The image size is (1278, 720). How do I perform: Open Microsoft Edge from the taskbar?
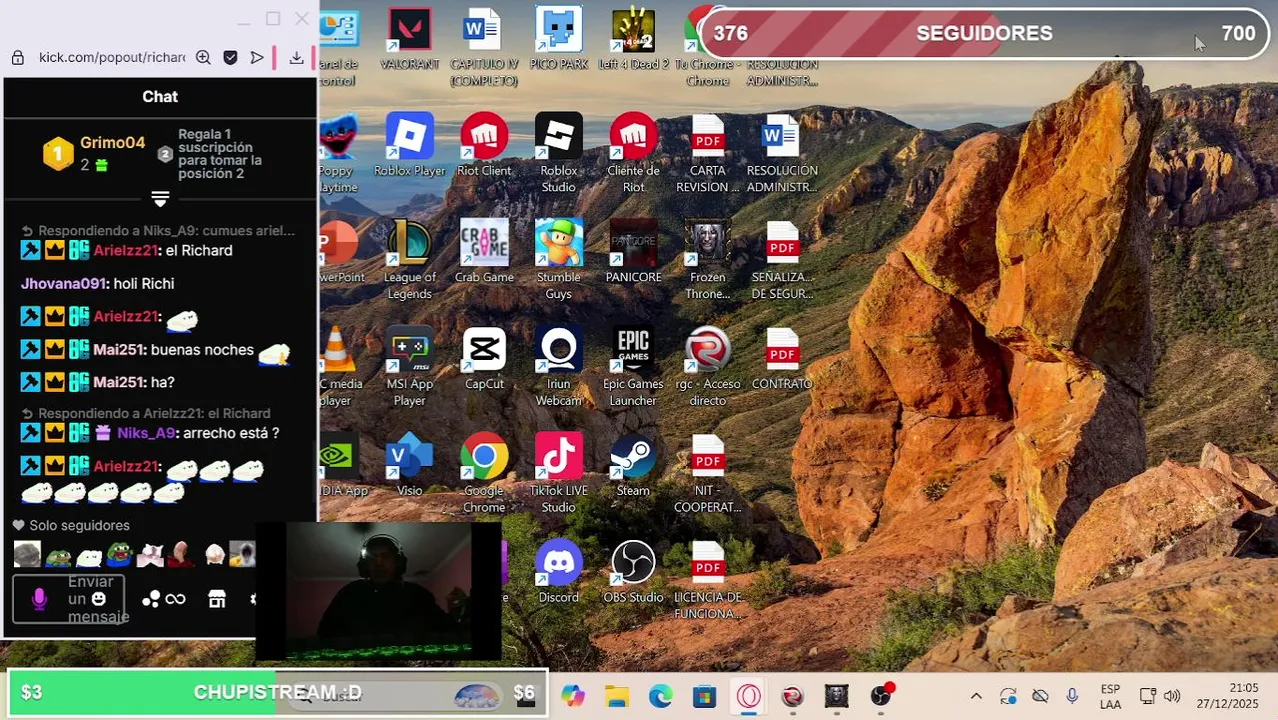coord(661,696)
